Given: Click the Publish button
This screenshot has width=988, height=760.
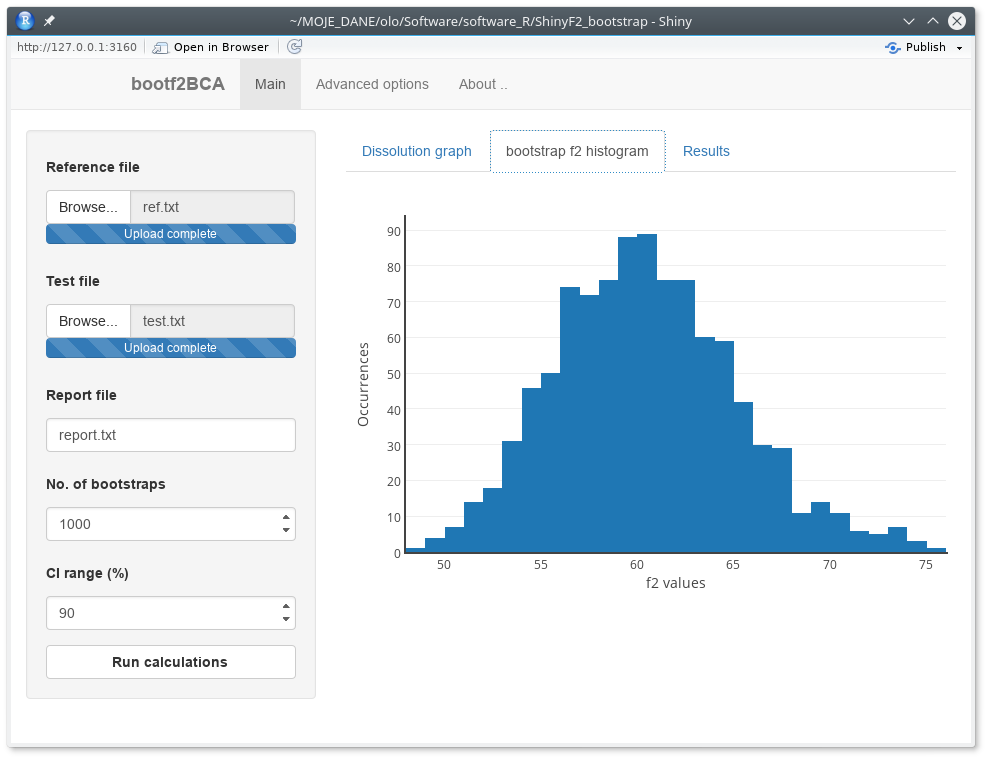Looking at the screenshot, I should point(916,47).
